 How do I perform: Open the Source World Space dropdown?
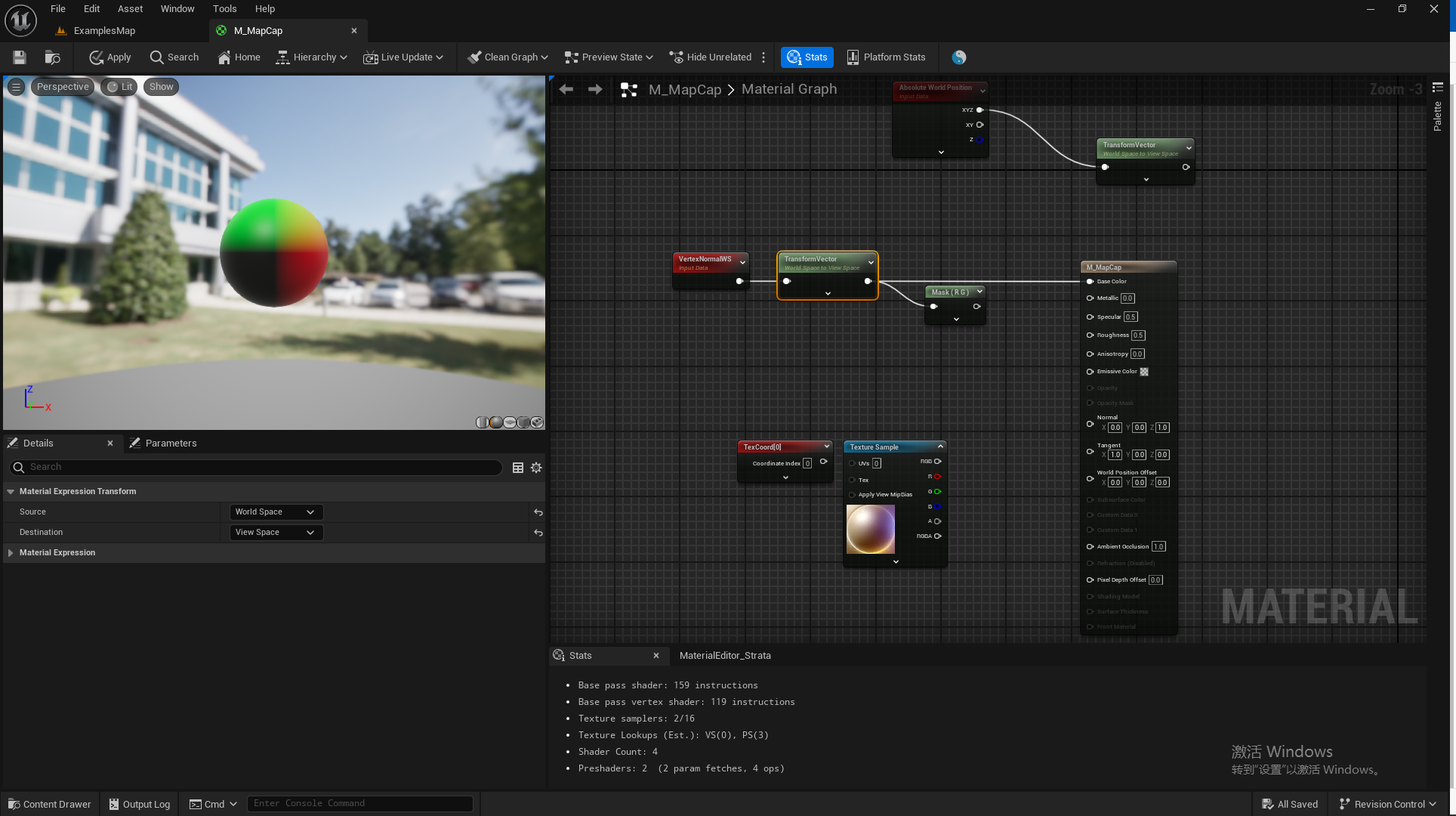[276, 512]
